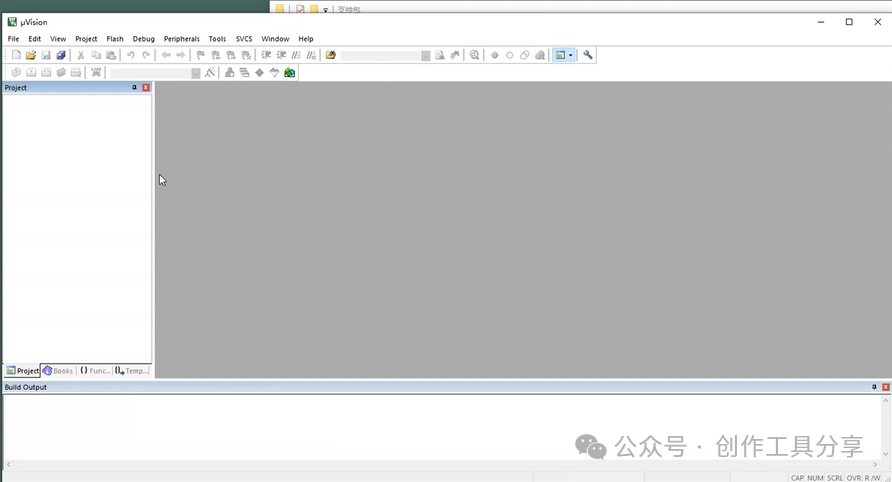The width and height of the screenshot is (892, 482).
Task: Close the Project panel
Action: (146, 88)
